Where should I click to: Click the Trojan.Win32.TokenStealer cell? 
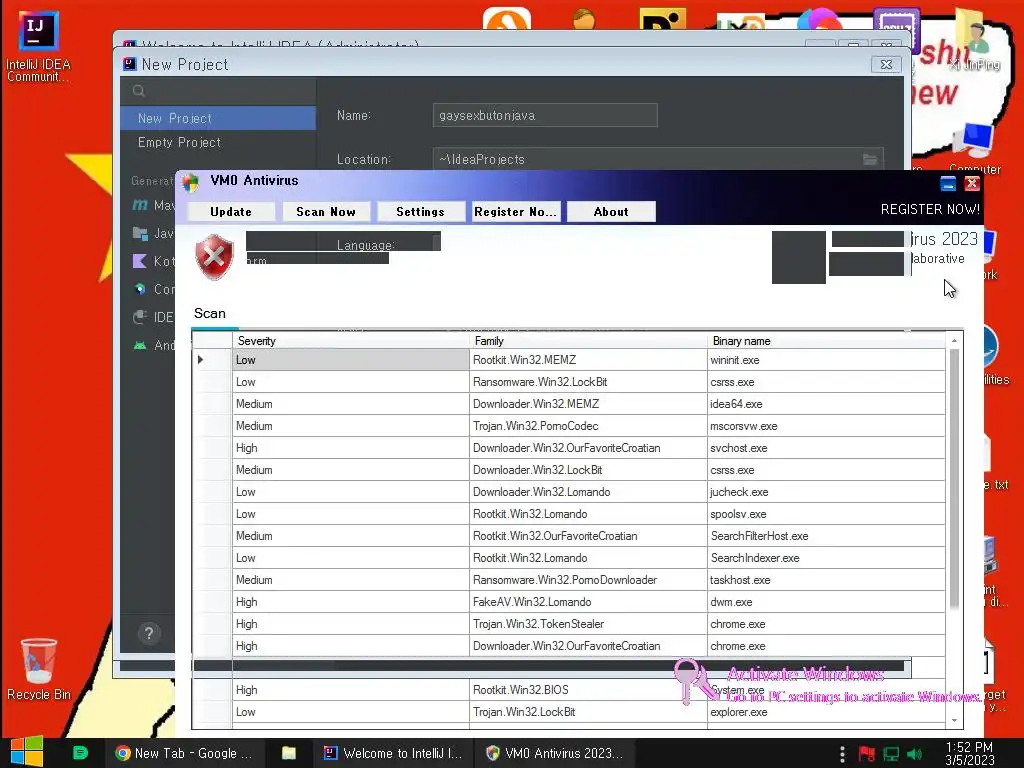(x=588, y=624)
